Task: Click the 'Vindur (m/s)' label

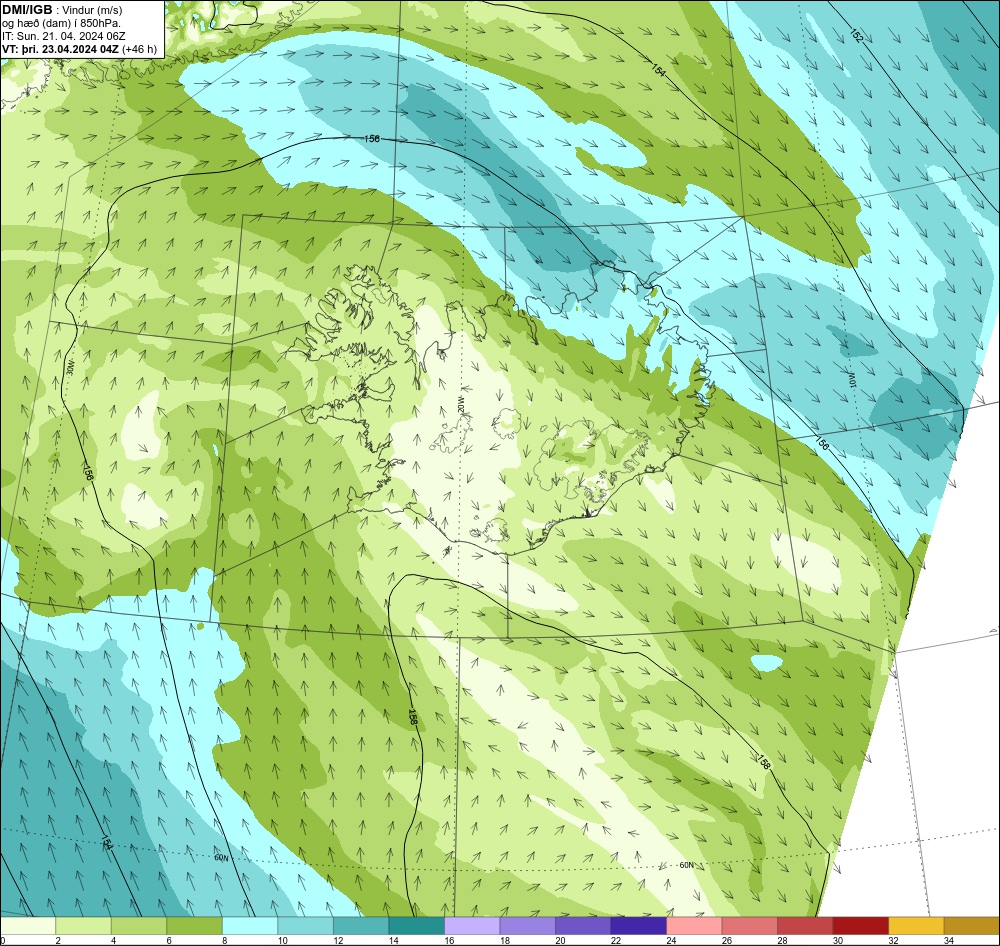Action: click(x=93, y=10)
